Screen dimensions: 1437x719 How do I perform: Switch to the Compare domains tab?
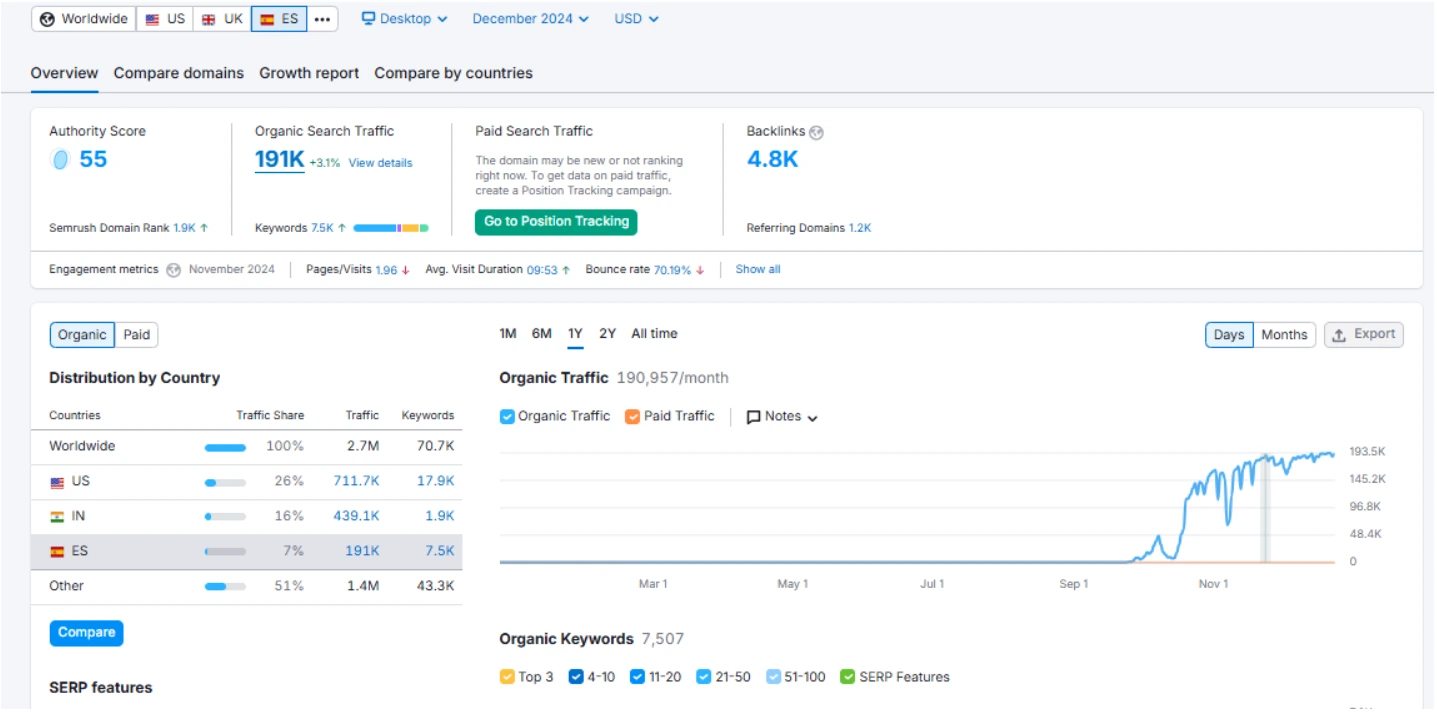pos(177,73)
